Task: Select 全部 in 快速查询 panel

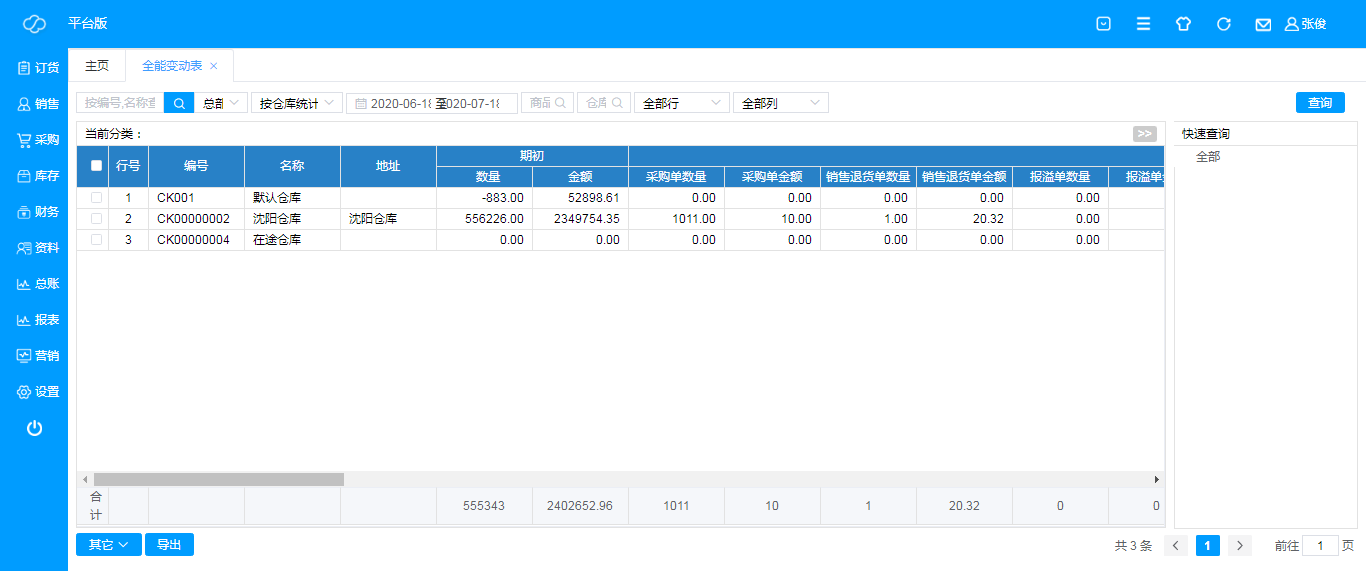Action: click(1208, 157)
